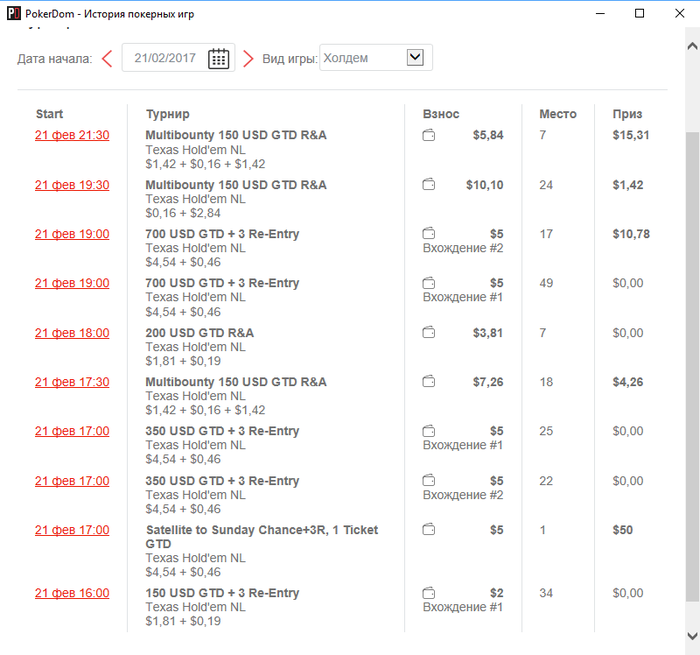Image resolution: width=700 pixels, height=655 pixels.
Task: Click wallet icon in the $7,26 row
Action: [x=429, y=381]
